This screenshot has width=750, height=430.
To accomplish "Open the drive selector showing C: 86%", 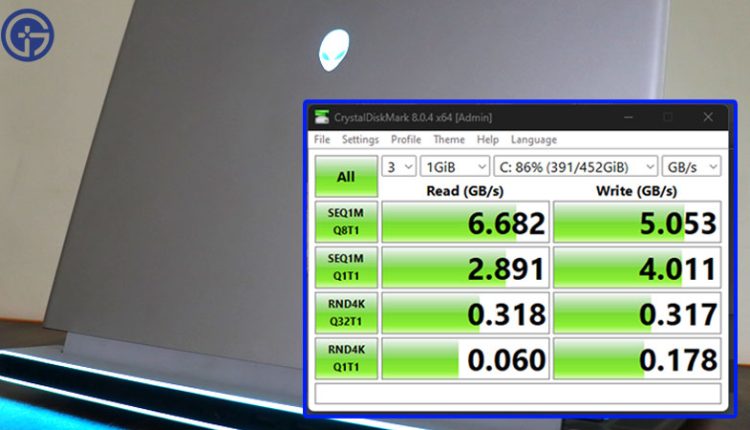I will (x=575, y=167).
